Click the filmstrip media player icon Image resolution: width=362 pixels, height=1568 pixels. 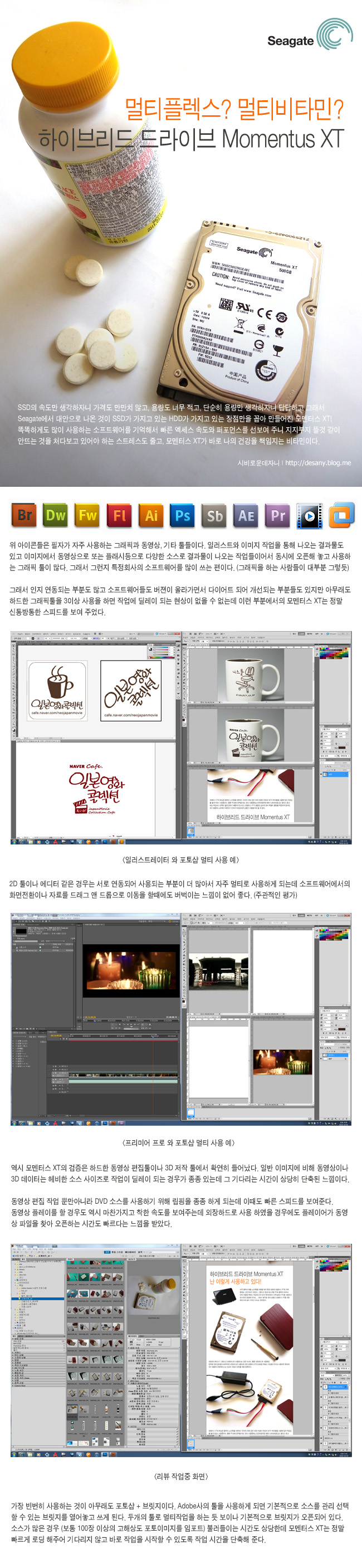[309, 516]
